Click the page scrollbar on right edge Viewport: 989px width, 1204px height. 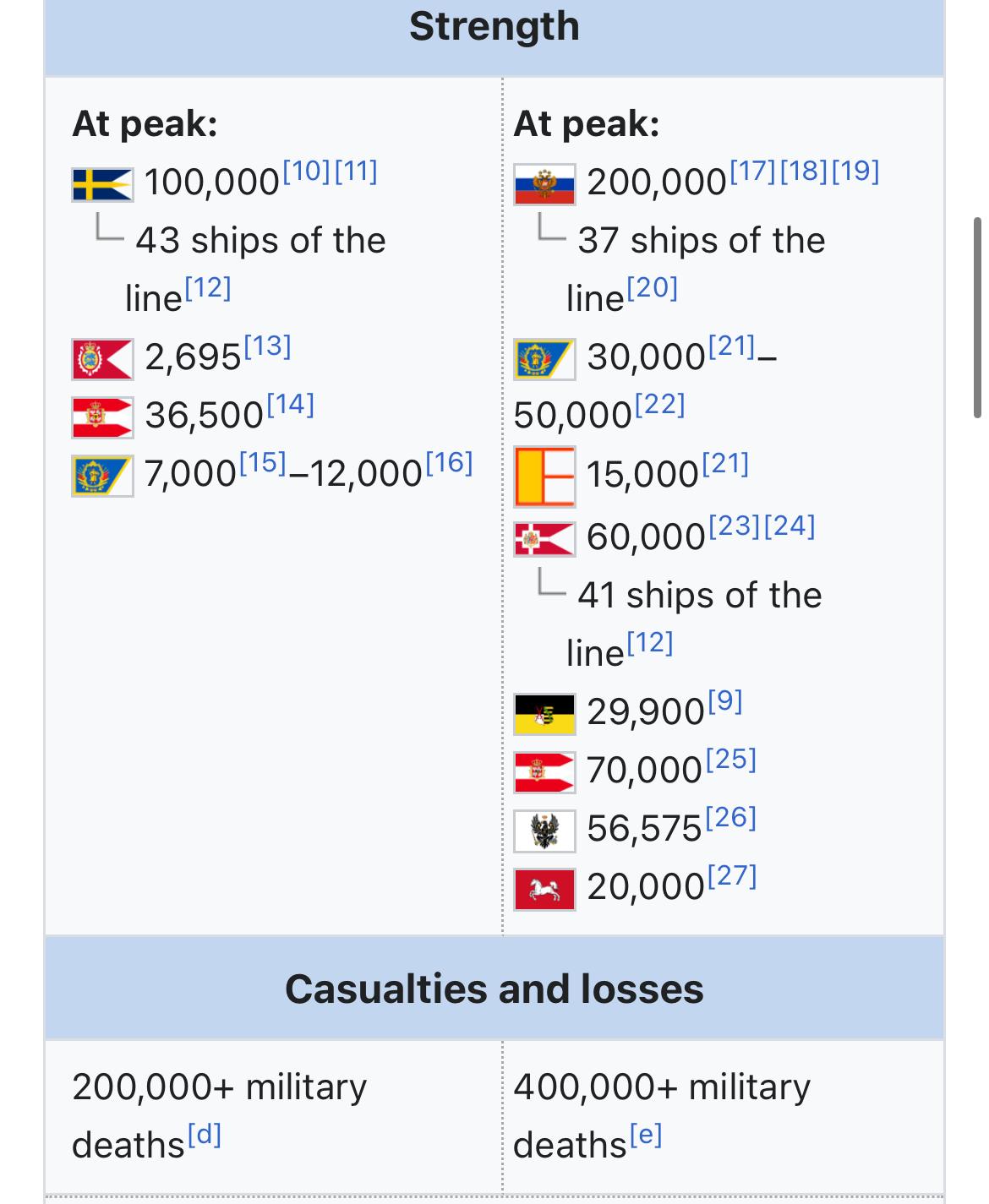[x=978, y=317]
